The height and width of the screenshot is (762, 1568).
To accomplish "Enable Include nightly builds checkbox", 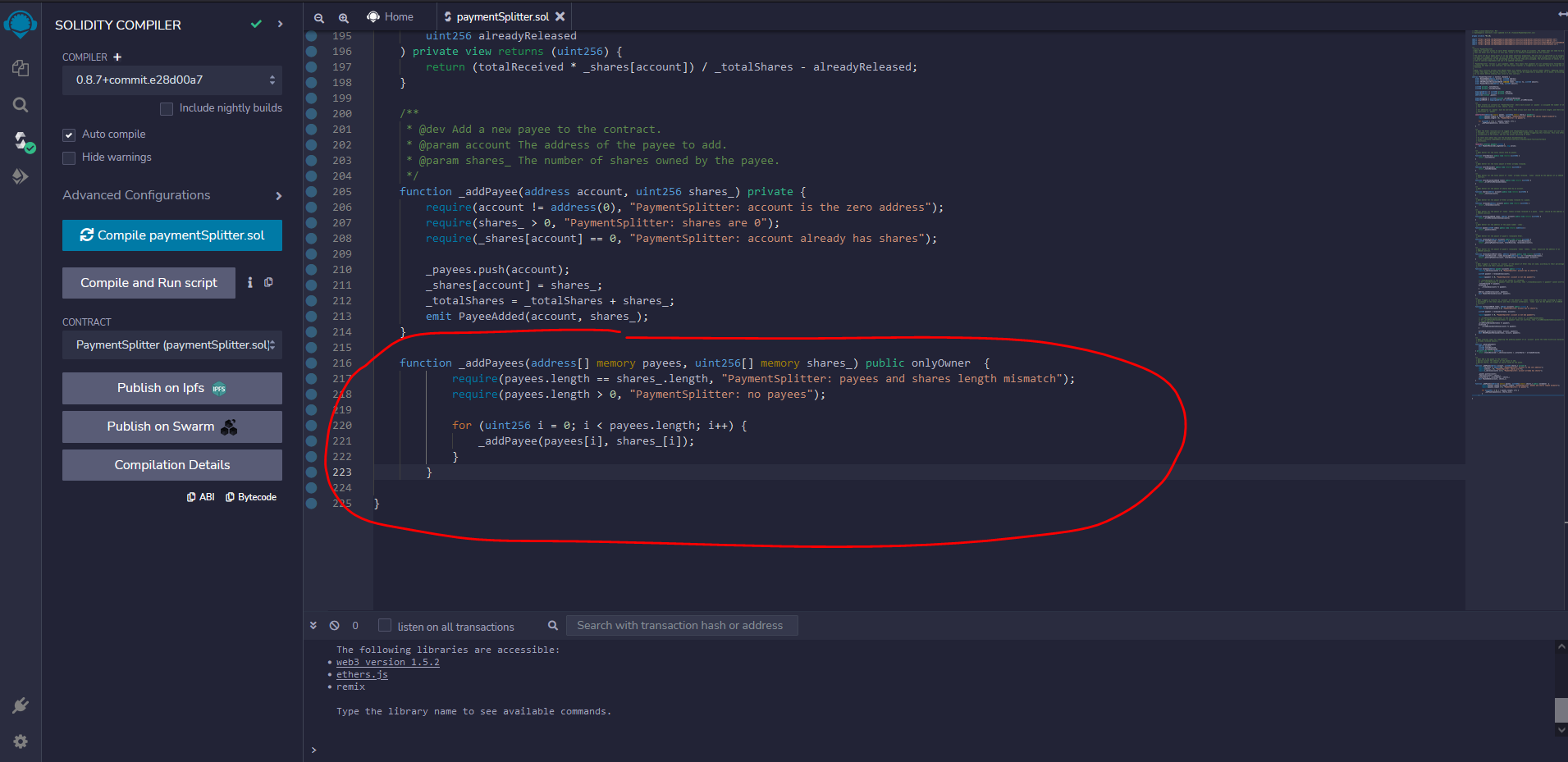I will coord(167,109).
